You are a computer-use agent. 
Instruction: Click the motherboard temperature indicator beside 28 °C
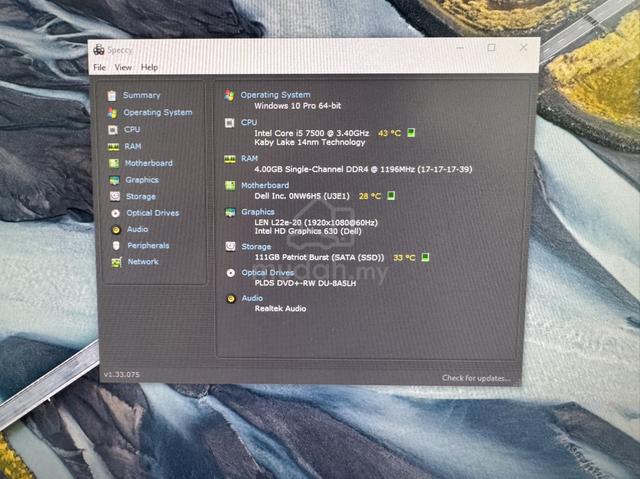[x=391, y=196]
